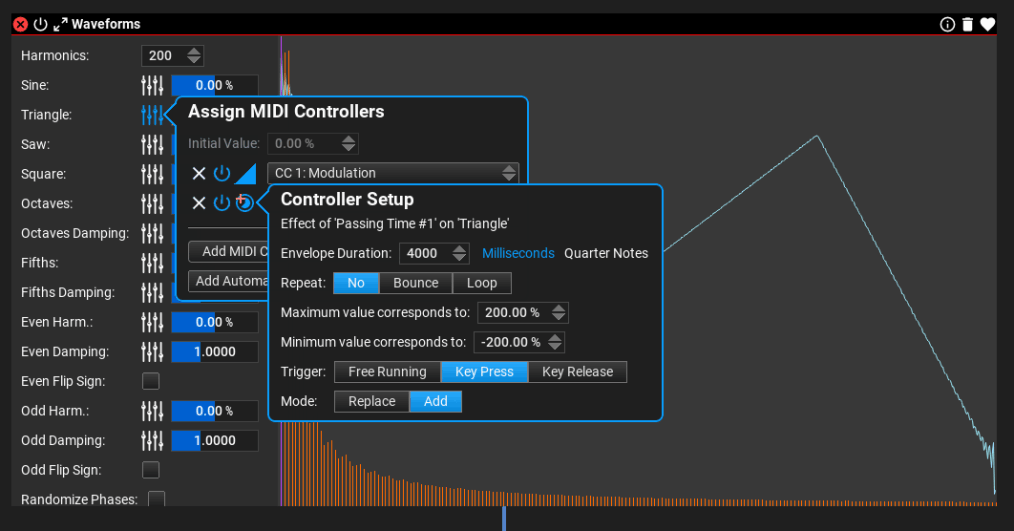
Task: Click the mixer icon next to Saw
Action: point(152,144)
